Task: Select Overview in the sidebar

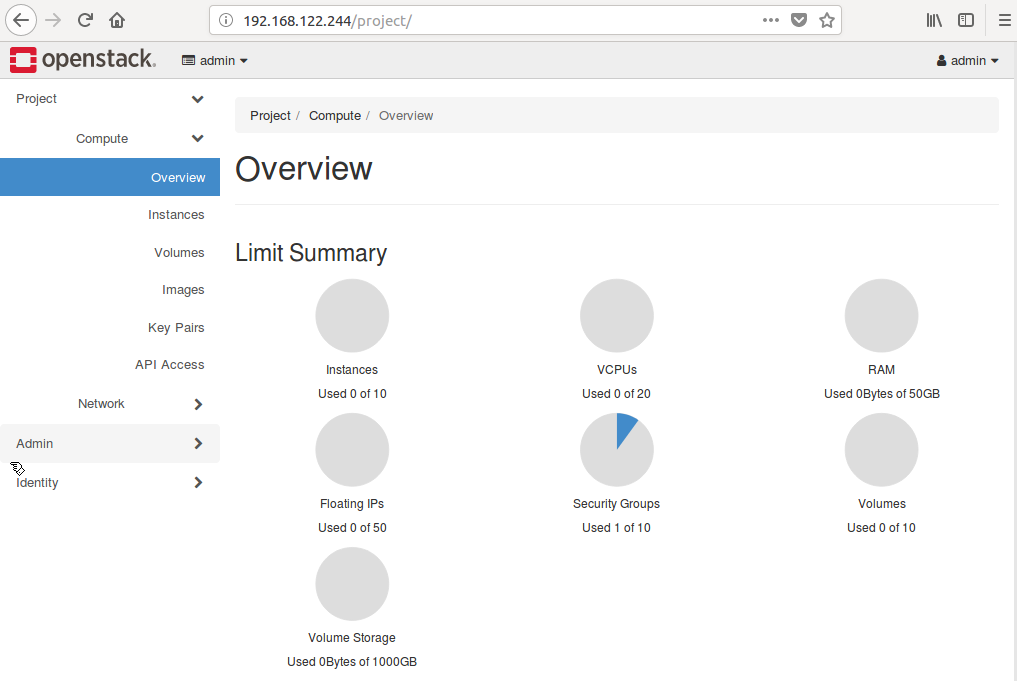Action: click(x=110, y=177)
